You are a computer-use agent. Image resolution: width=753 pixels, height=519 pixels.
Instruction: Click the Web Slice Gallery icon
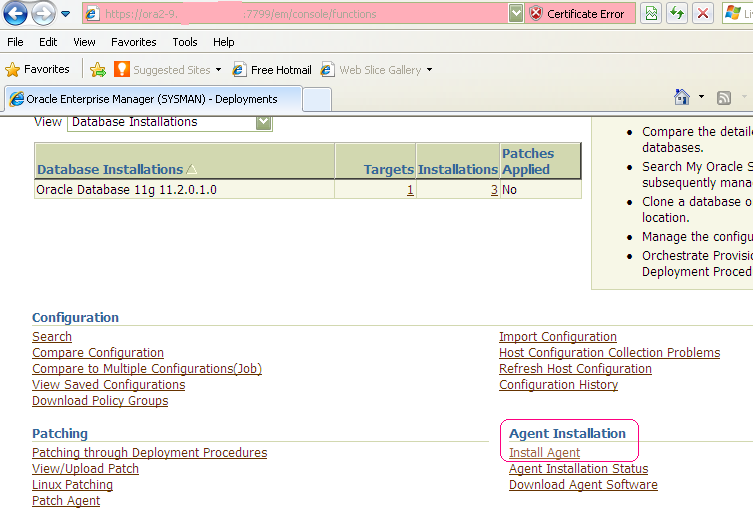tap(328, 70)
